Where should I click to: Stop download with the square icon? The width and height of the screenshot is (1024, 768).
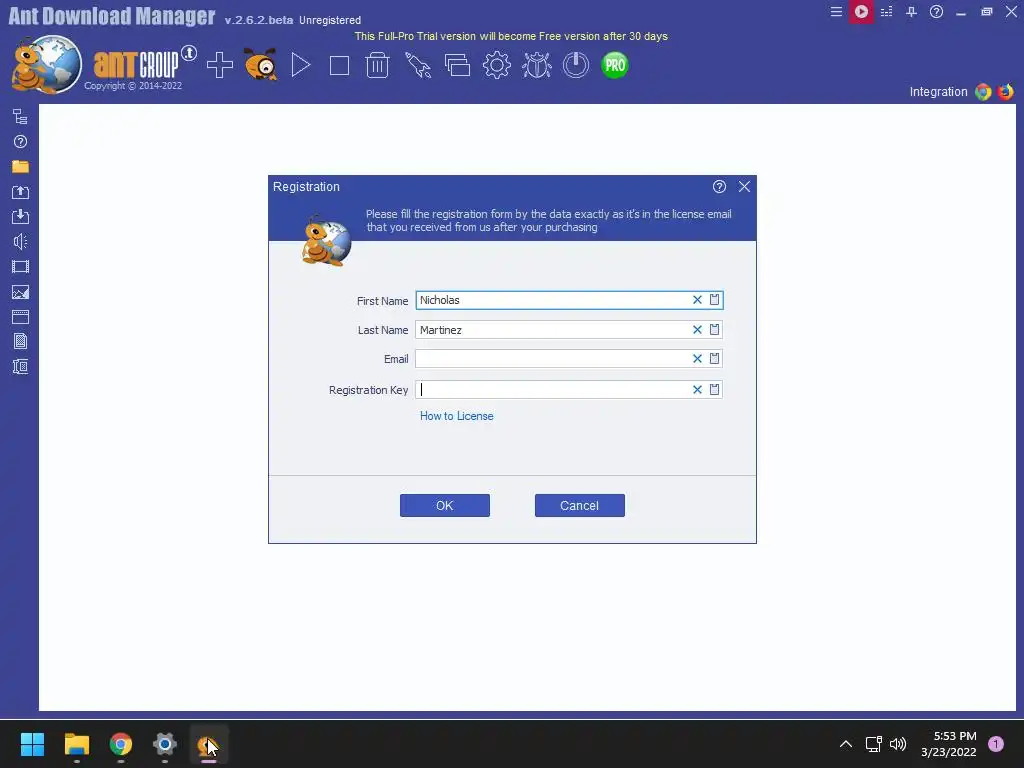click(339, 65)
